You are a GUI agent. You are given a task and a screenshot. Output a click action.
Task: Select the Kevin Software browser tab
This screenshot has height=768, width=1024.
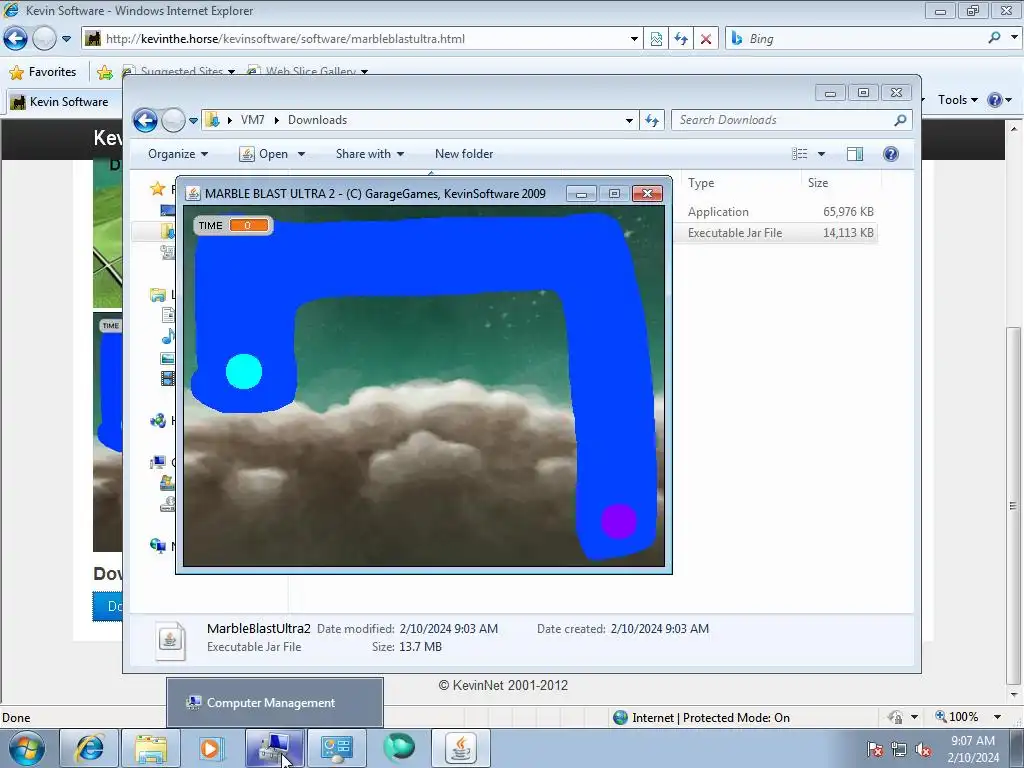tap(61, 102)
